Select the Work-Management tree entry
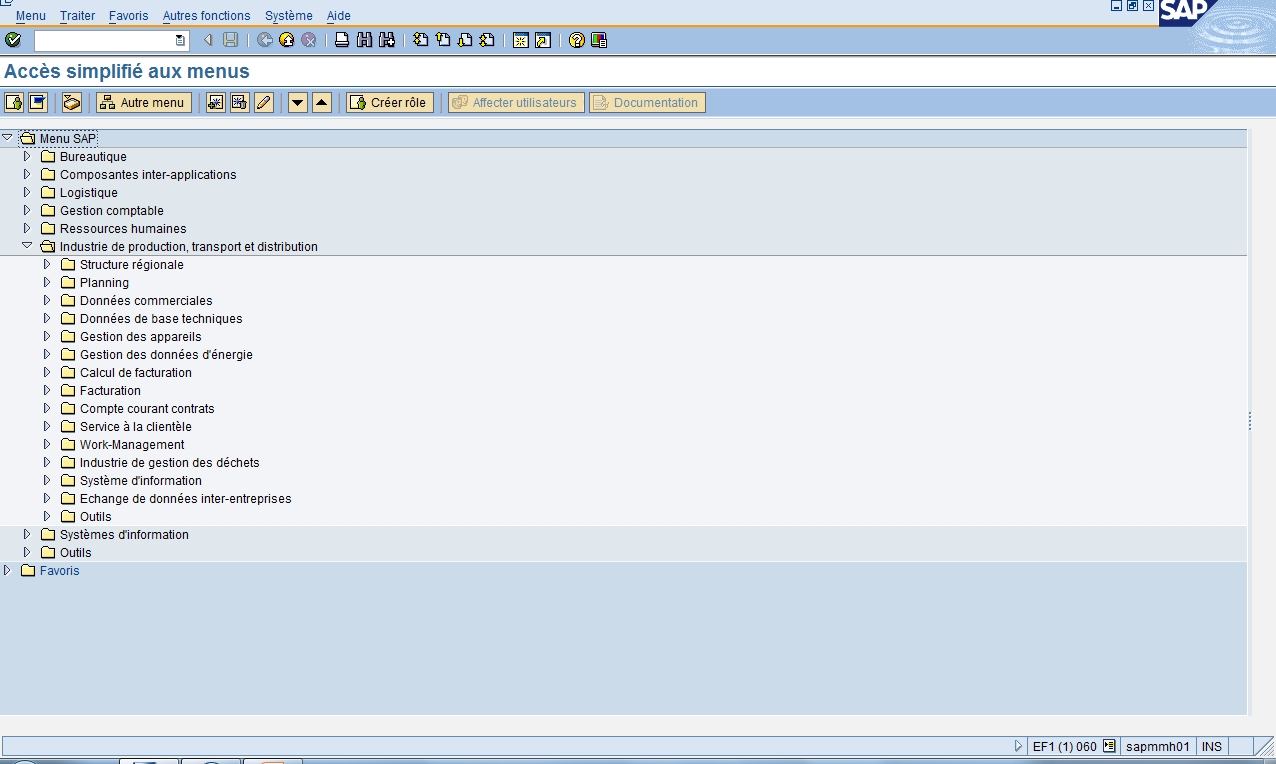Viewport: 1276px width, 764px height. pyautogui.click(x=132, y=445)
